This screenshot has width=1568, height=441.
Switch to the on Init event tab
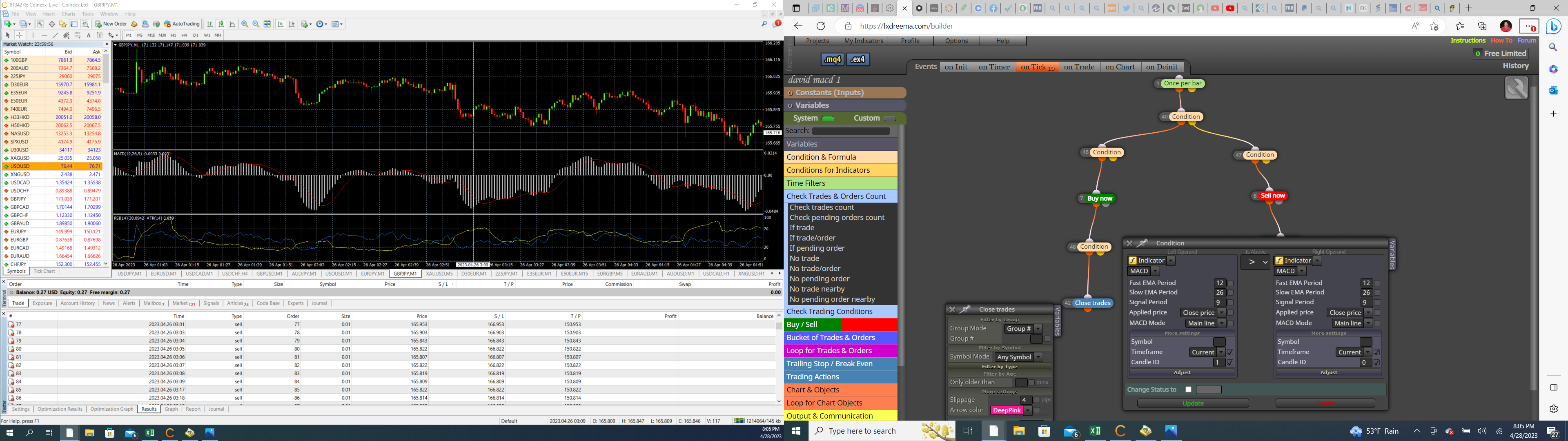(955, 67)
